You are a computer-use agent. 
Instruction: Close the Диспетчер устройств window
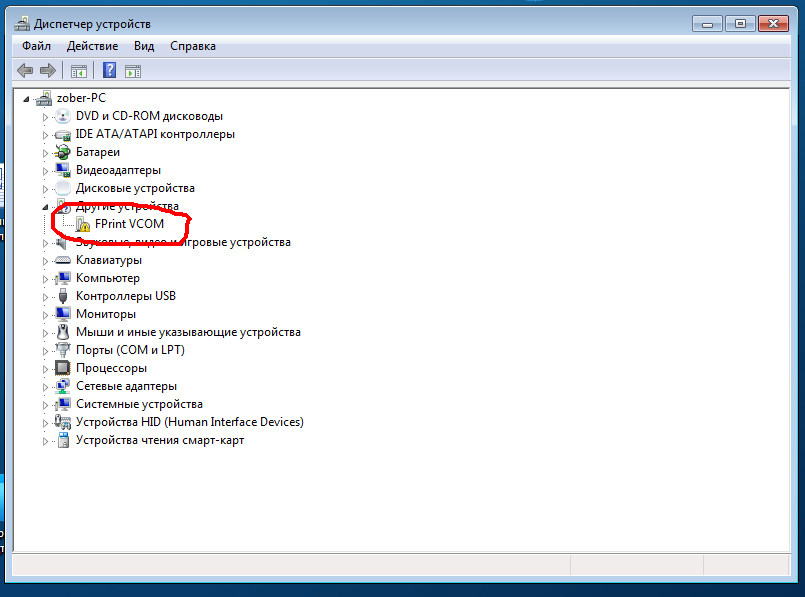[773, 24]
